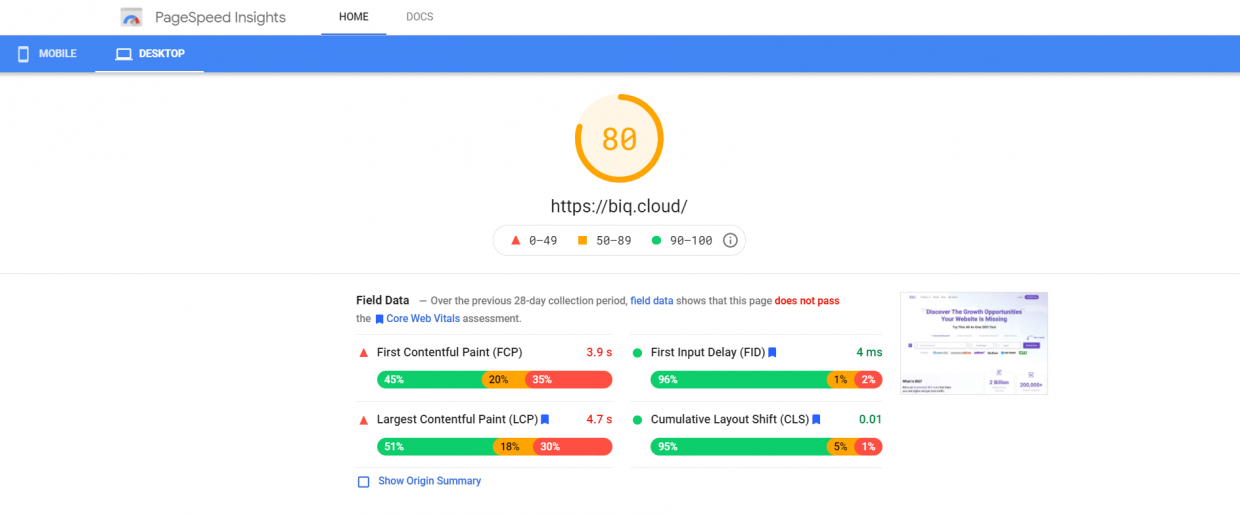This screenshot has width=1240, height=516.
Task: Click the score 80 gauge
Action: [619, 138]
